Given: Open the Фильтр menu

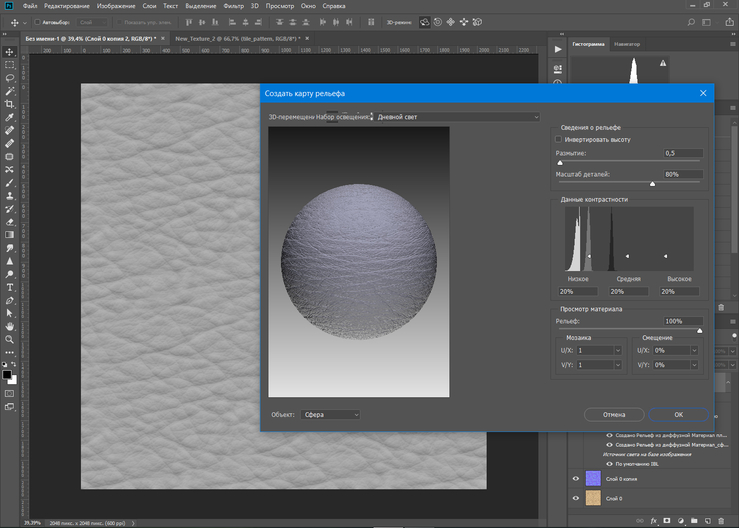Looking at the screenshot, I should point(233,6).
